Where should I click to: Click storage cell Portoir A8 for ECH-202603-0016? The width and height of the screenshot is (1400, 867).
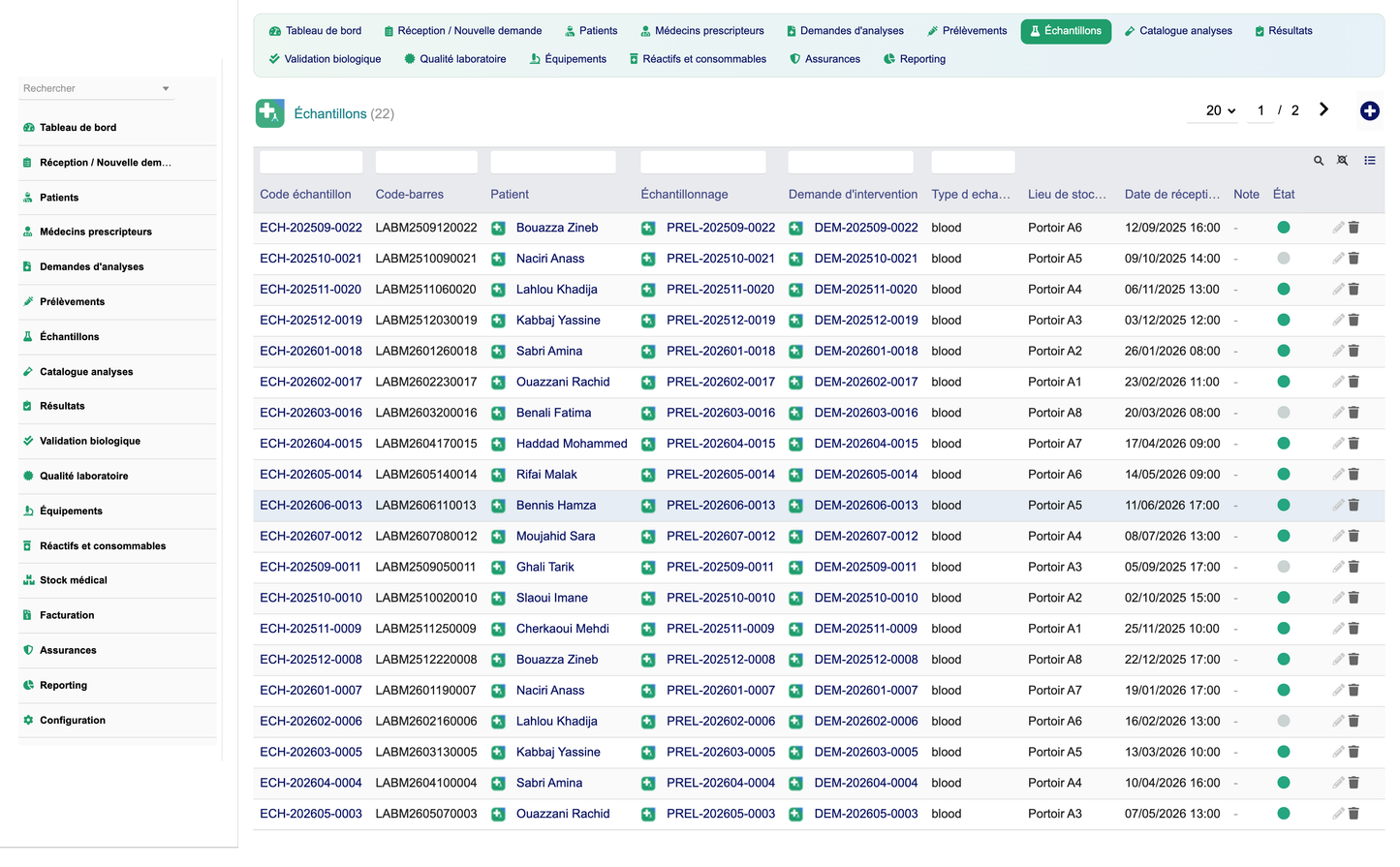pos(1055,413)
